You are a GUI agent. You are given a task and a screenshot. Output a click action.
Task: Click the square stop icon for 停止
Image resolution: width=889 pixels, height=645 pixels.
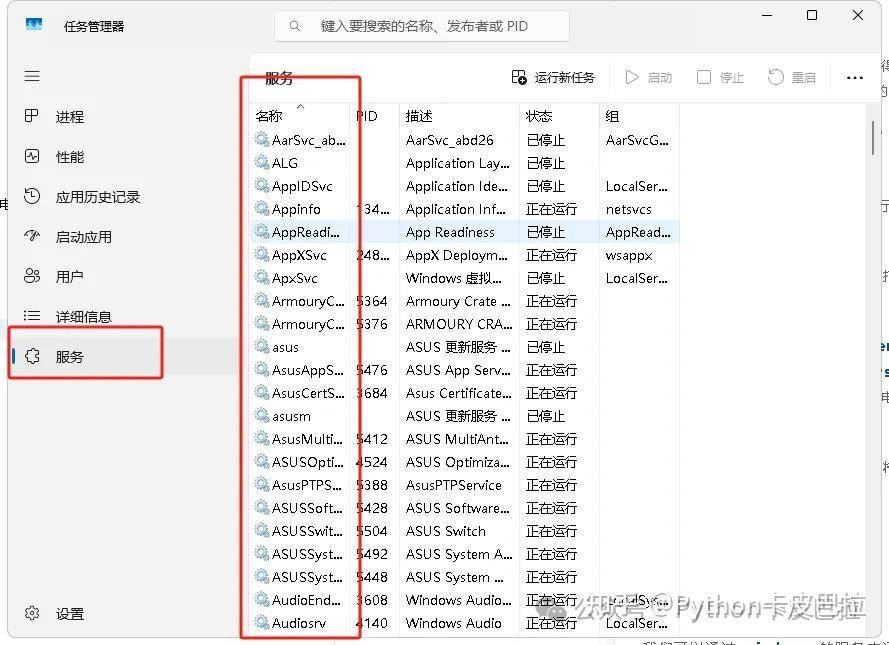(x=704, y=77)
